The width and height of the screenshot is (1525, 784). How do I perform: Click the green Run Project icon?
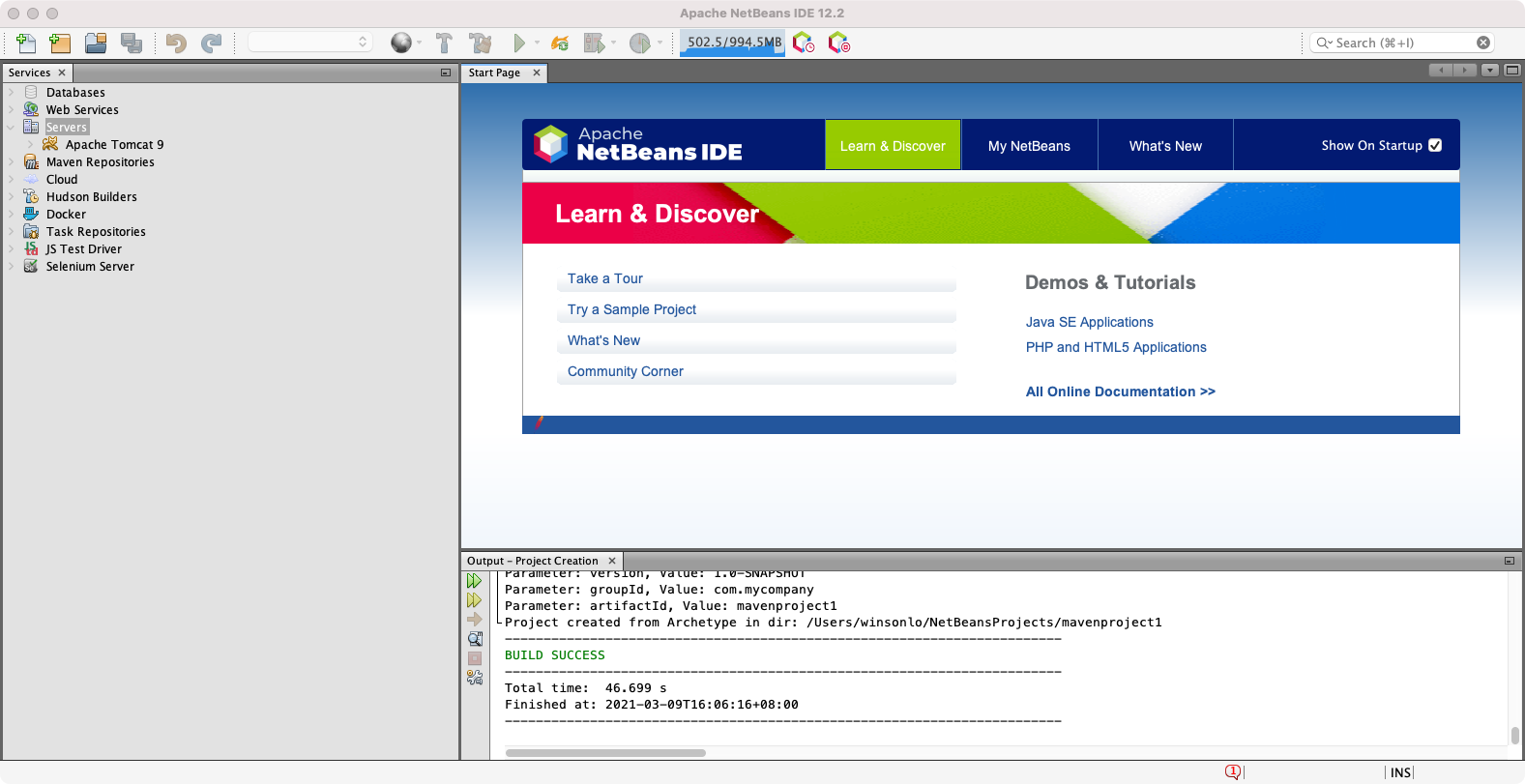519,43
